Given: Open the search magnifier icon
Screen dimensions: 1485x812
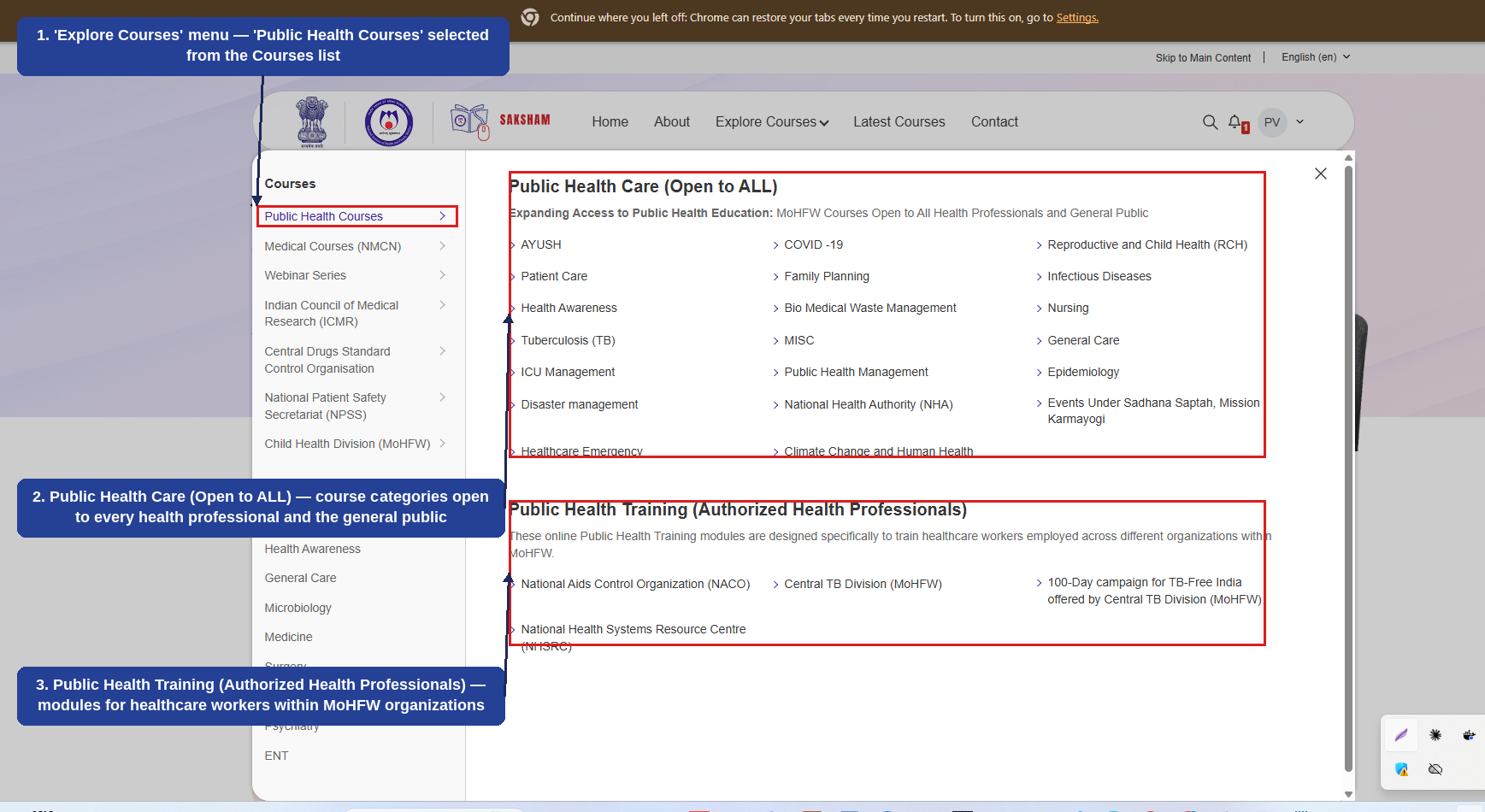Looking at the screenshot, I should (x=1210, y=122).
